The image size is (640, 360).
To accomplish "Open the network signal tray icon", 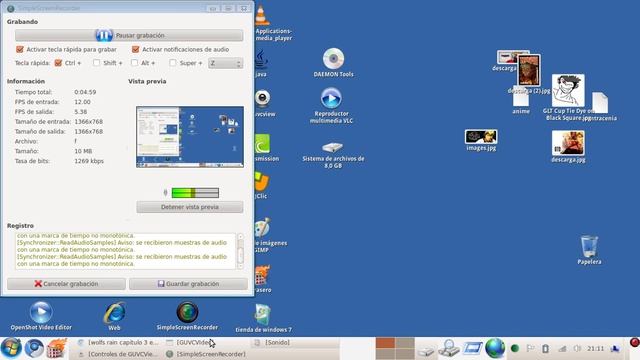I will pyautogui.click(x=562, y=349).
